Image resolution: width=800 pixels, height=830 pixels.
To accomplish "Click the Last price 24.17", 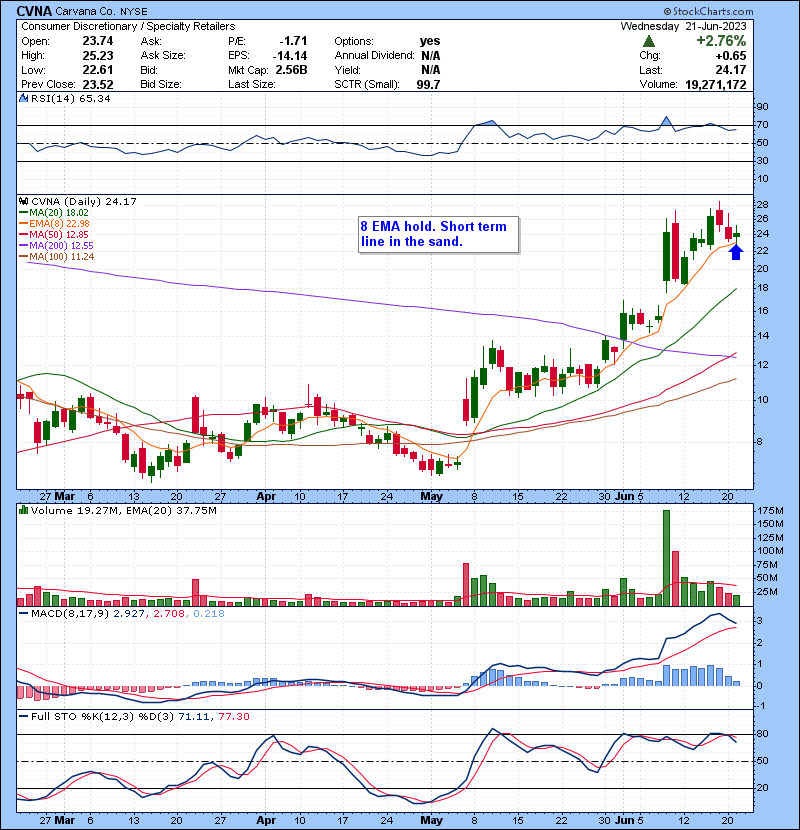I will (731, 70).
